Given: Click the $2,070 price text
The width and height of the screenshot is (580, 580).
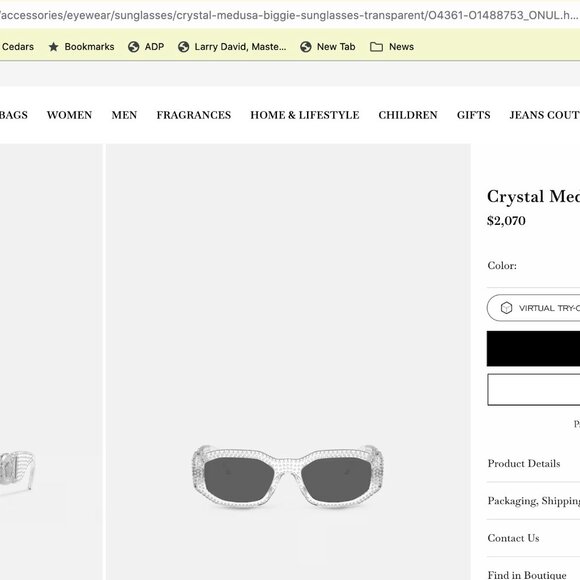Looking at the screenshot, I should pyautogui.click(x=506, y=221).
